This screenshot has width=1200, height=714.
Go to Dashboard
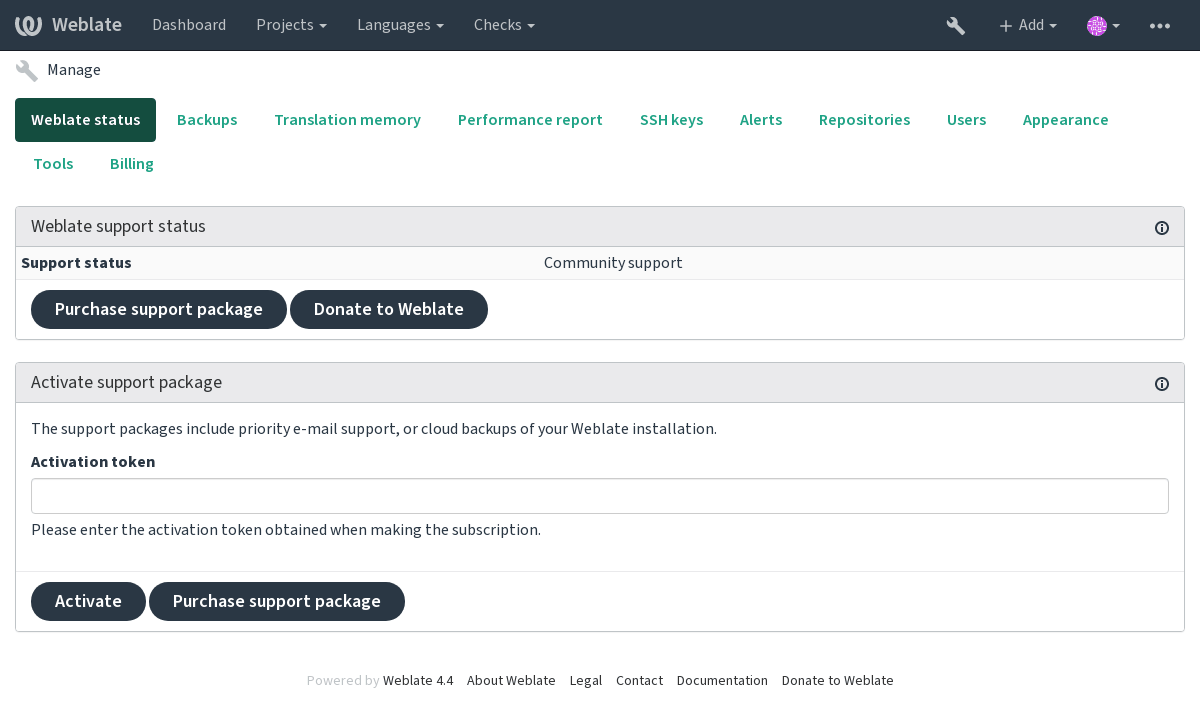[x=189, y=25]
